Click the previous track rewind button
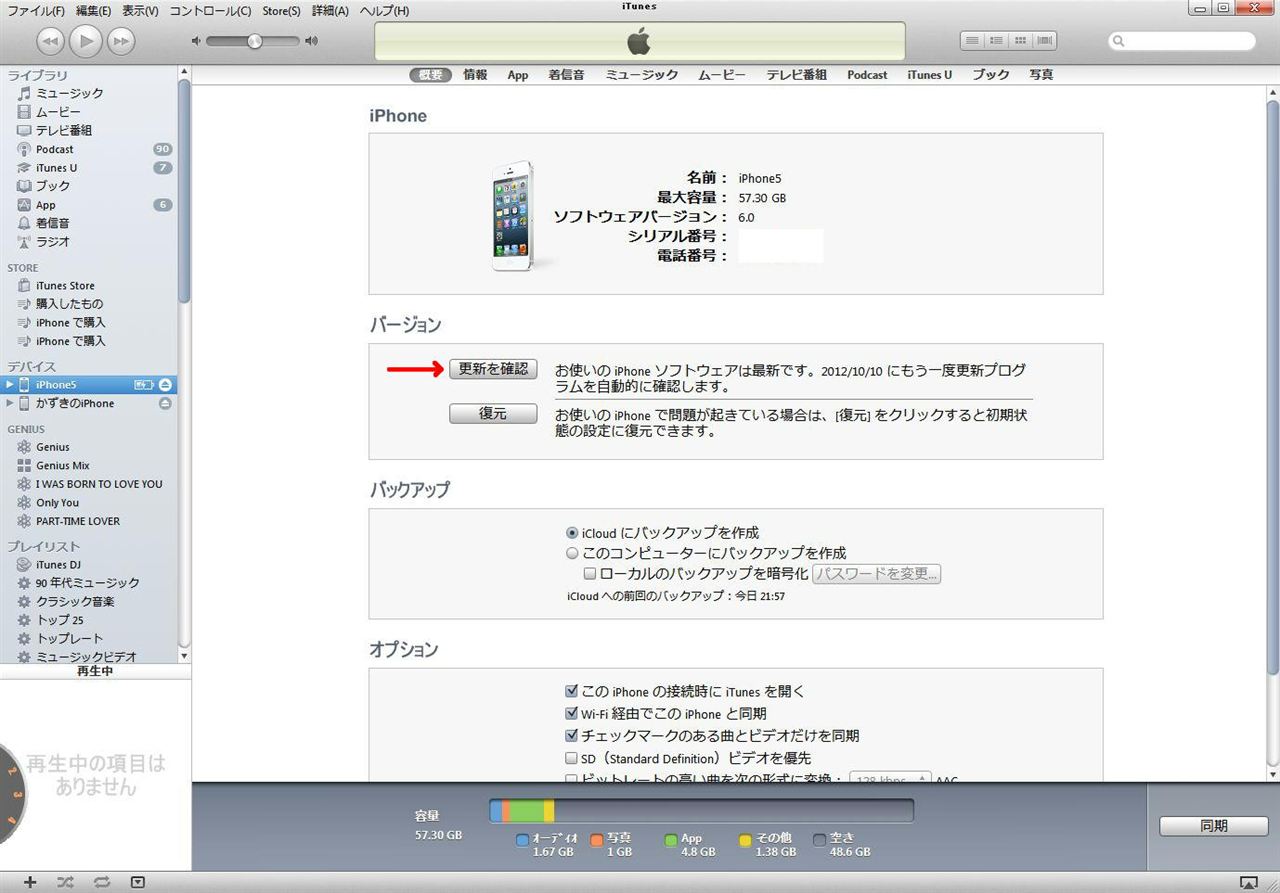This screenshot has height=893, width=1280. [x=51, y=41]
